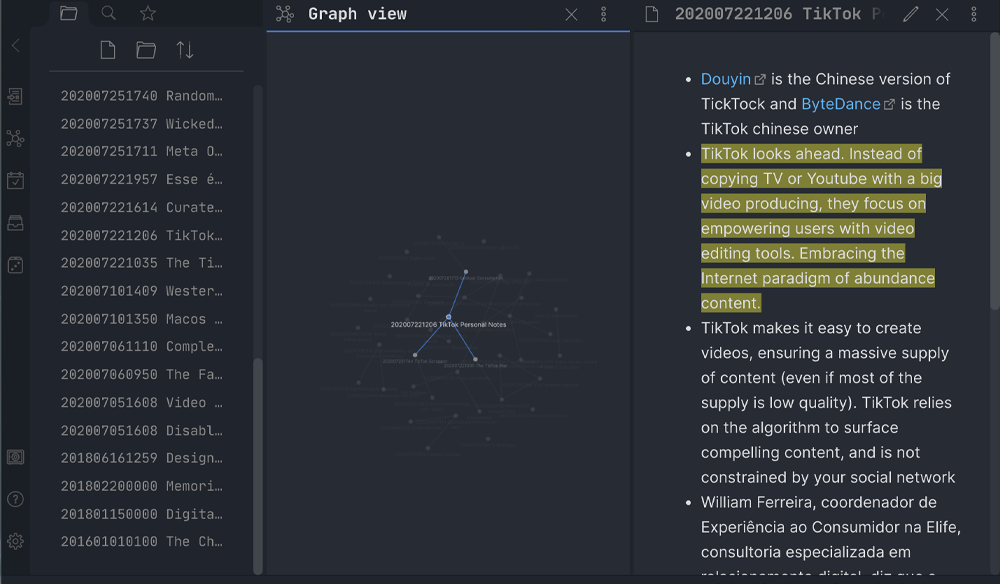1000x584 pixels.
Task: Open the starred notes tab
Action: [148, 13]
